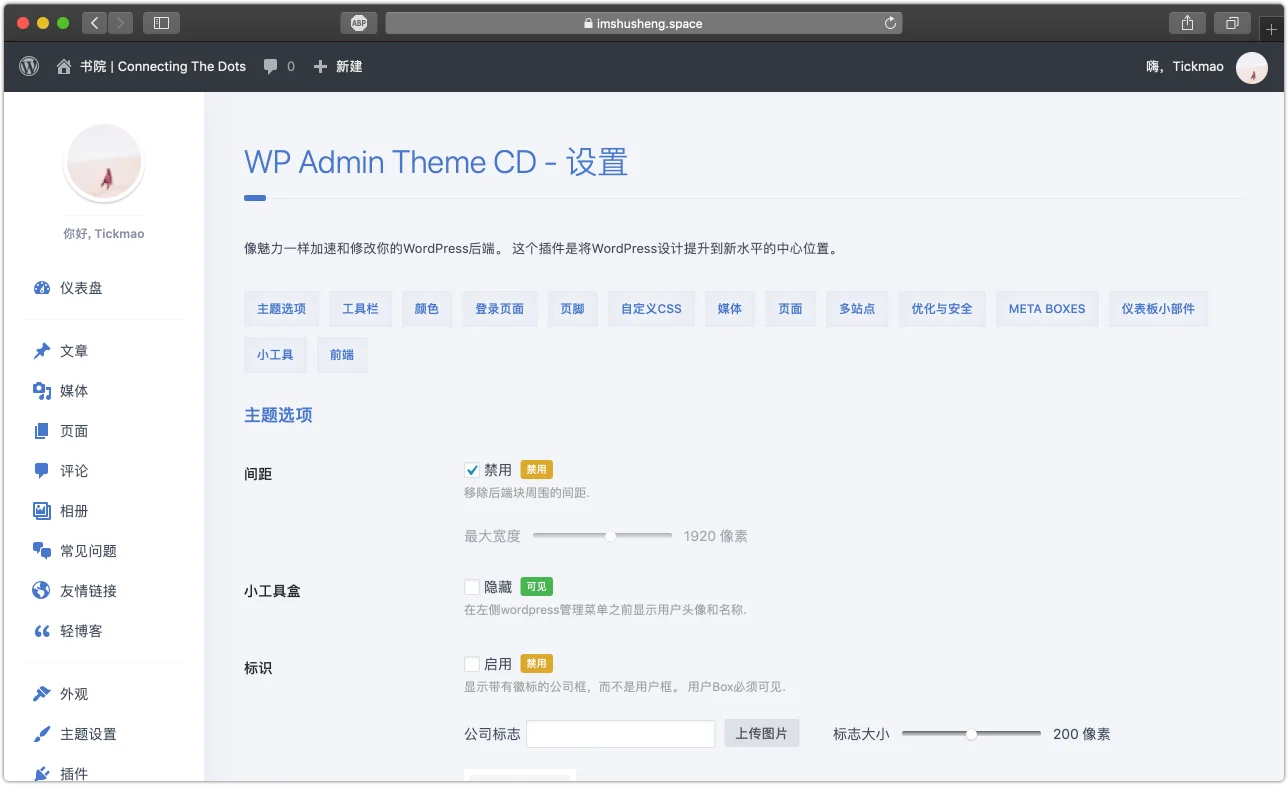Click the ABP Adblock Plus extension icon
Viewport: 1288px width, 785px height.
[359, 23]
